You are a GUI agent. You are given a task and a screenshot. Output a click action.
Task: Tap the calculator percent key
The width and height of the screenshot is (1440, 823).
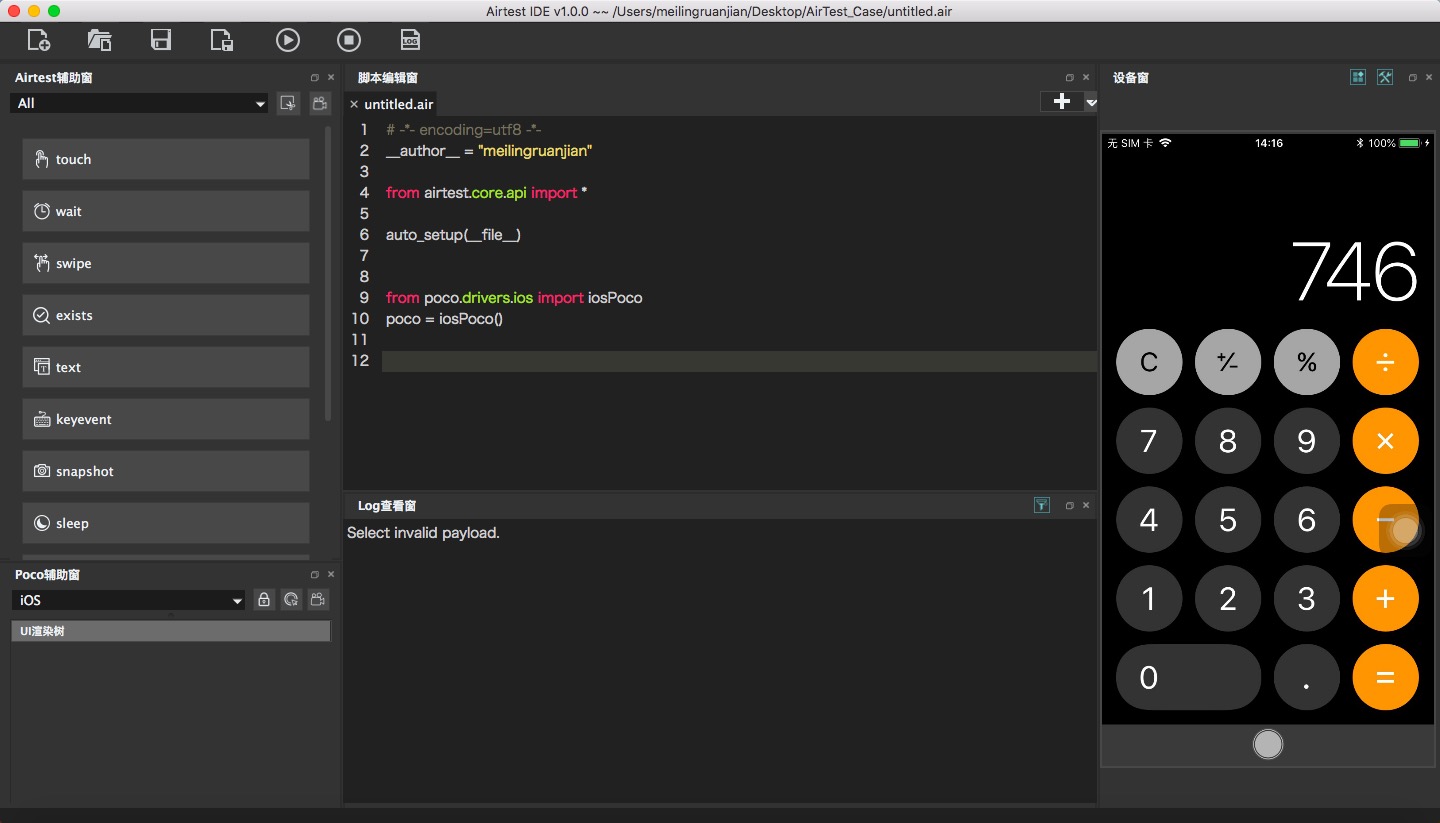tap(1307, 362)
